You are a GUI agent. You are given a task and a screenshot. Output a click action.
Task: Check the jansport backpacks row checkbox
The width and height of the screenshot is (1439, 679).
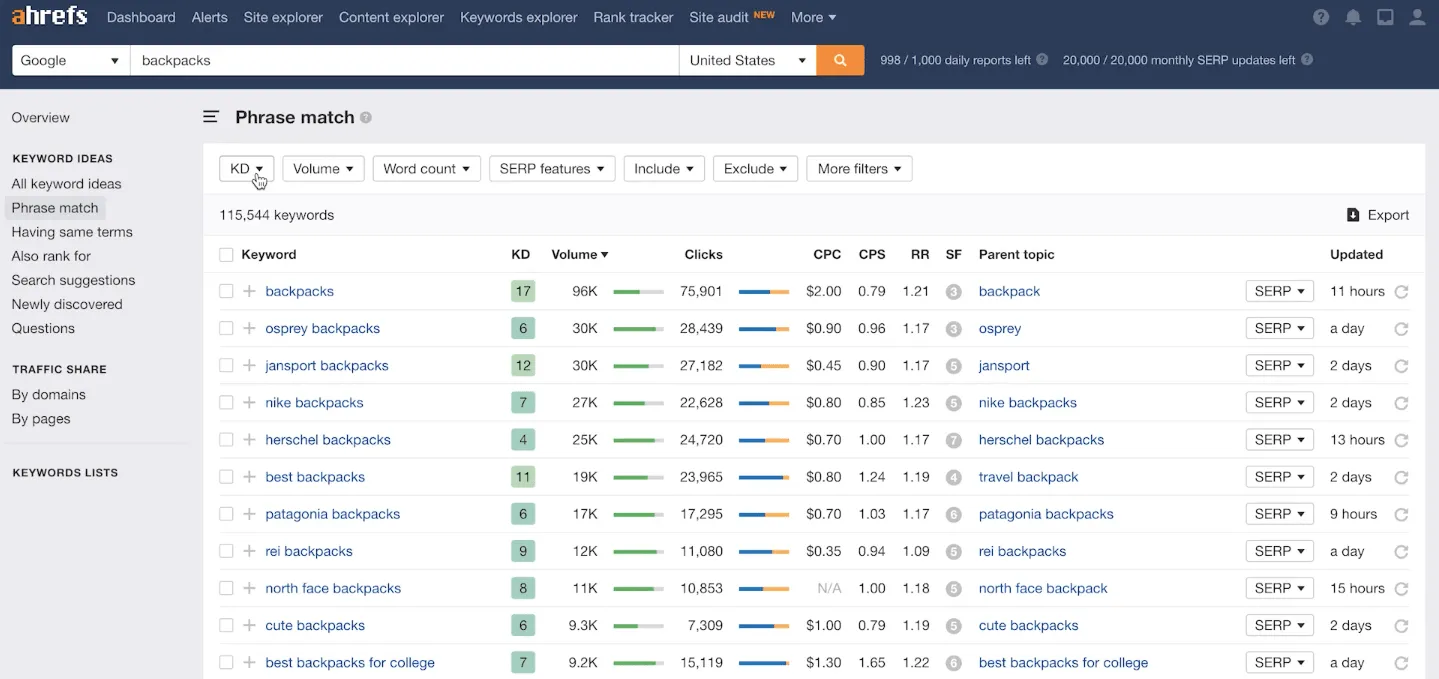click(x=226, y=366)
